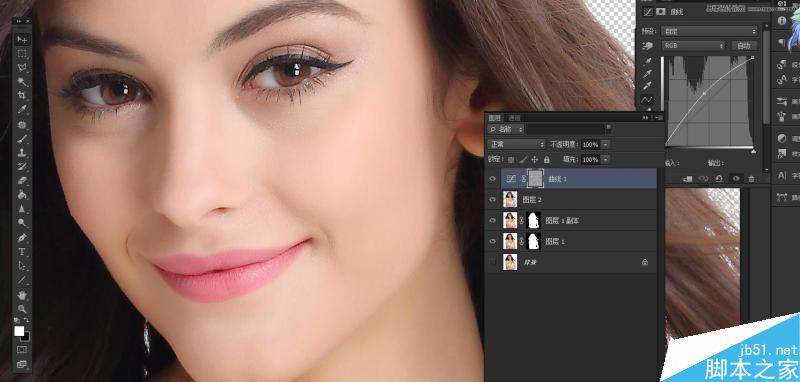Image resolution: width=800 pixels, height=382 pixels.
Task: Select the Crop tool
Action: [x=22, y=95]
